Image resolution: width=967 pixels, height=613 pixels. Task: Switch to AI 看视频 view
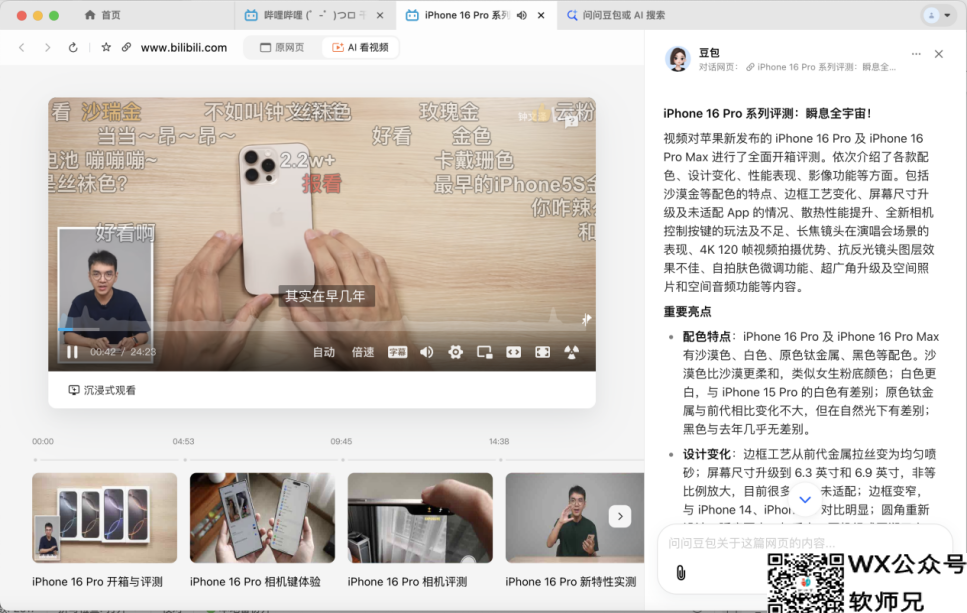pos(361,47)
